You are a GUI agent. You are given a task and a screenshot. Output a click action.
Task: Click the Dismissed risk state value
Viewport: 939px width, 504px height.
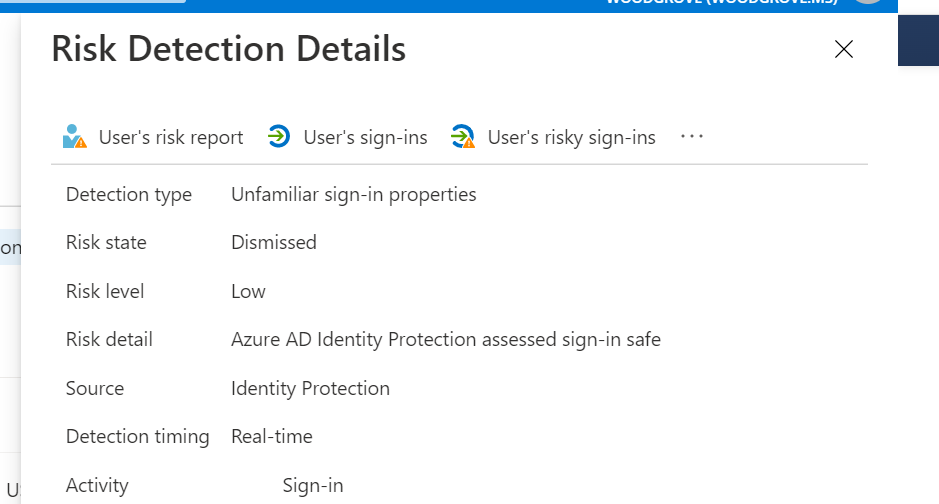[x=274, y=242]
